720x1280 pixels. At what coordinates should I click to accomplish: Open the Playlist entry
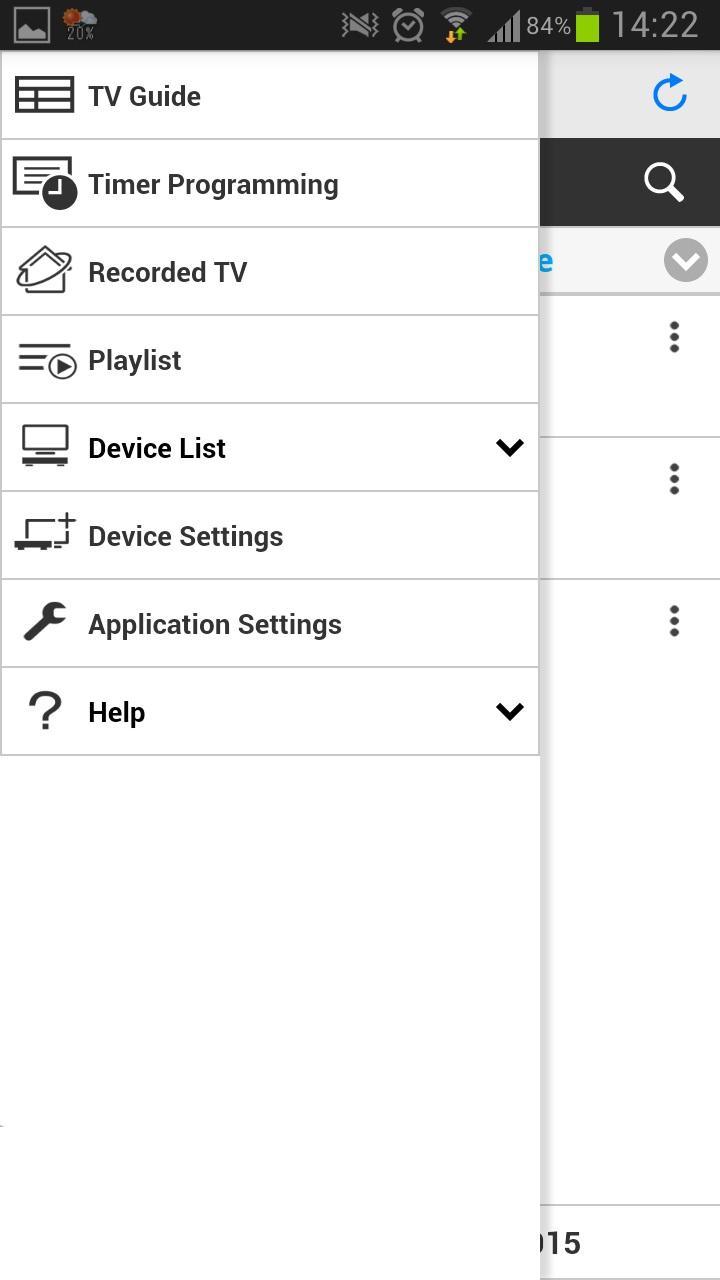pyautogui.click(x=134, y=360)
